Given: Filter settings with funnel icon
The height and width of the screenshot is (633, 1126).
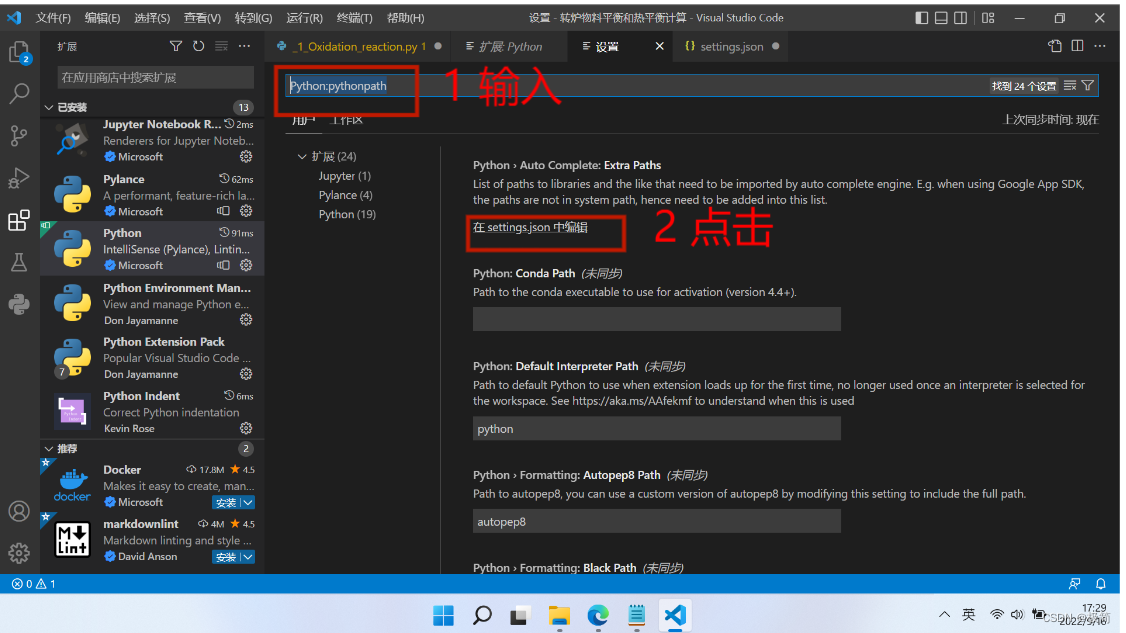Looking at the screenshot, I should (1088, 86).
